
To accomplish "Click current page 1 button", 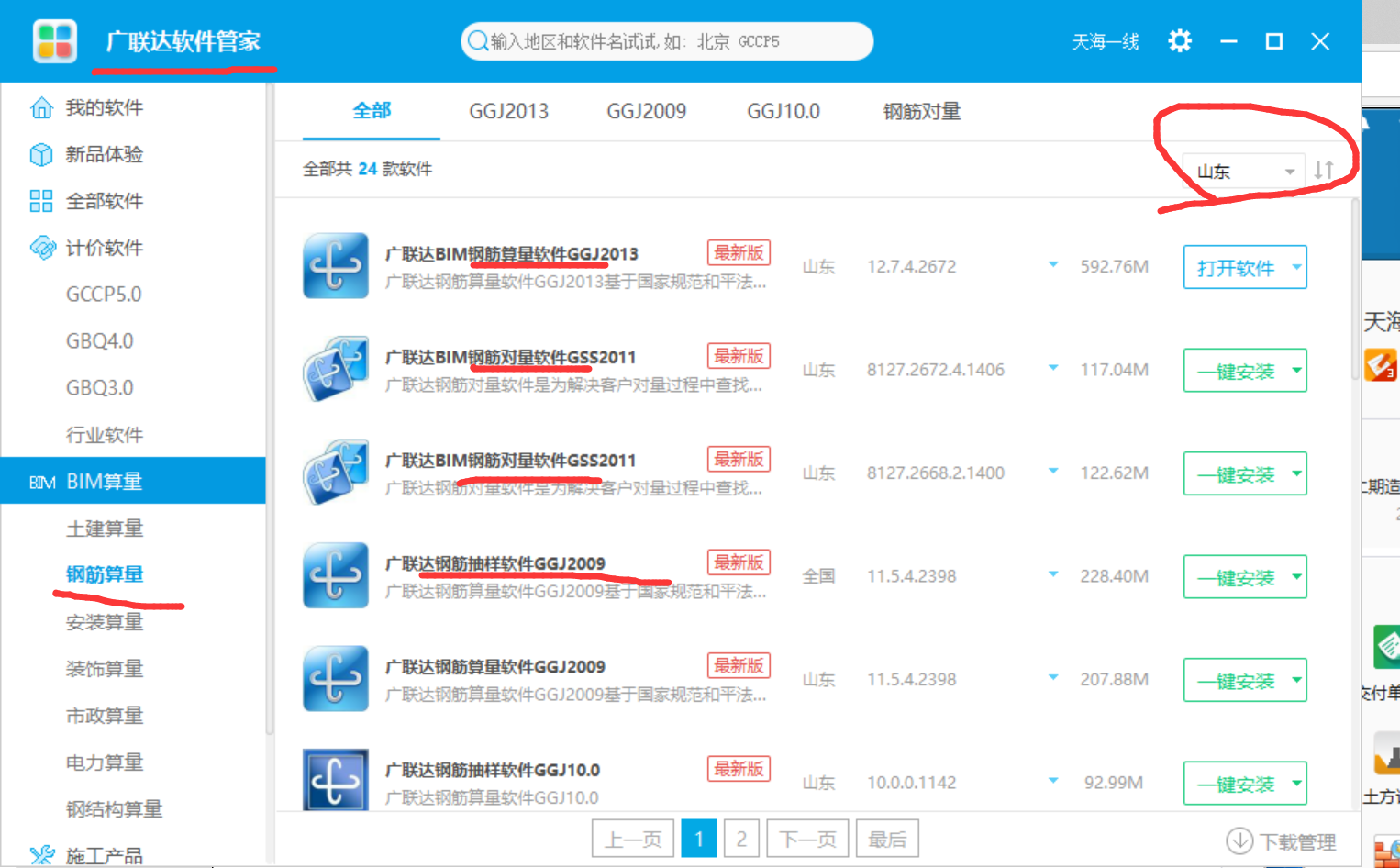I will point(699,839).
